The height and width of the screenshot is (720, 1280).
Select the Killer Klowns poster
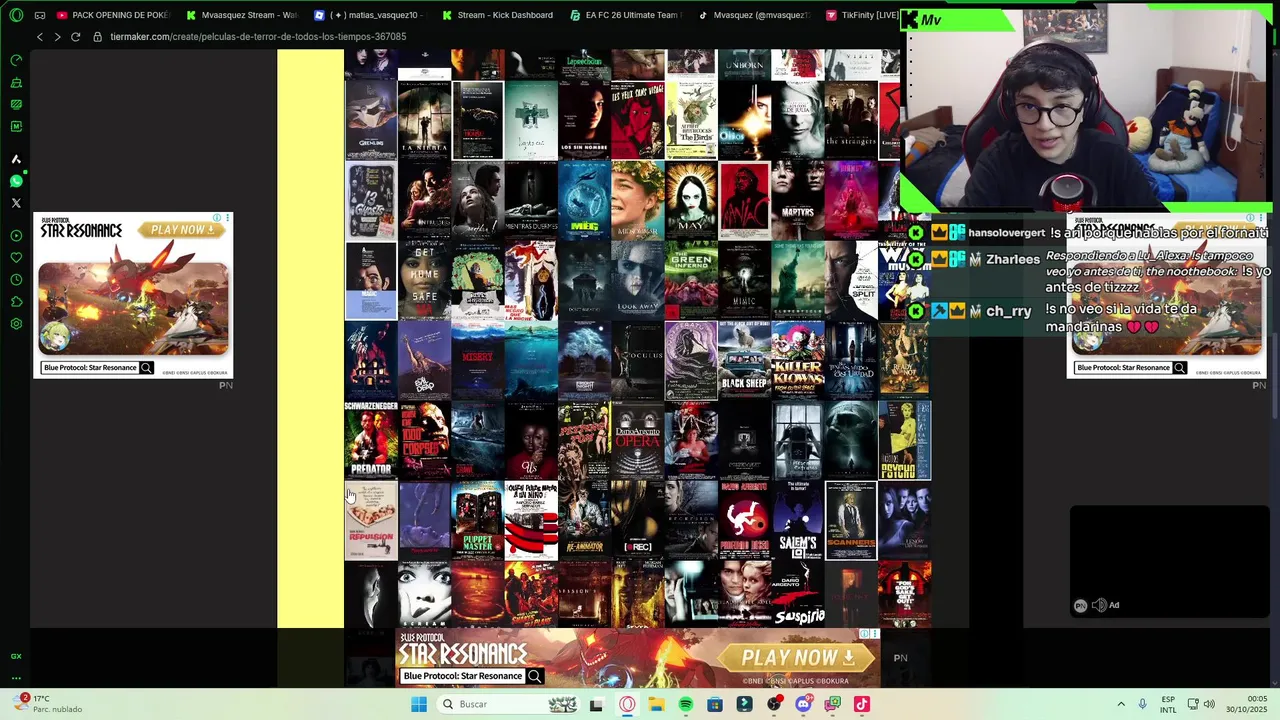point(798,361)
